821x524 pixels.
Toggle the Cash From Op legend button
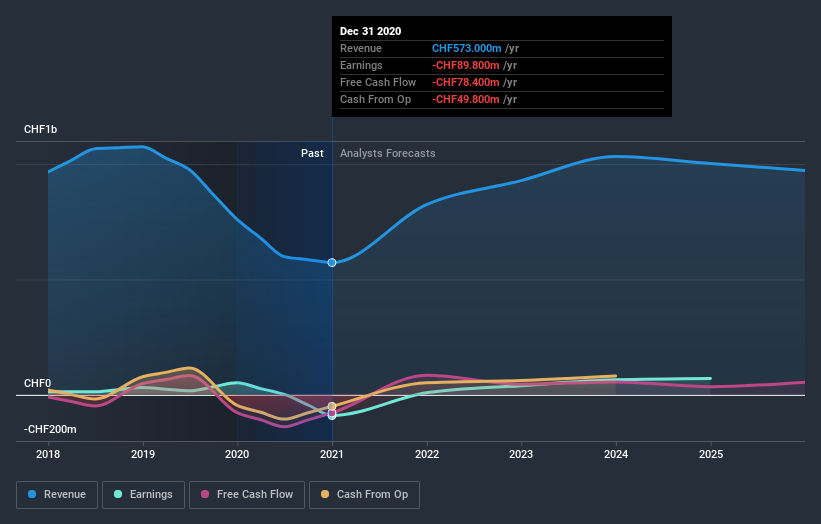(364, 495)
